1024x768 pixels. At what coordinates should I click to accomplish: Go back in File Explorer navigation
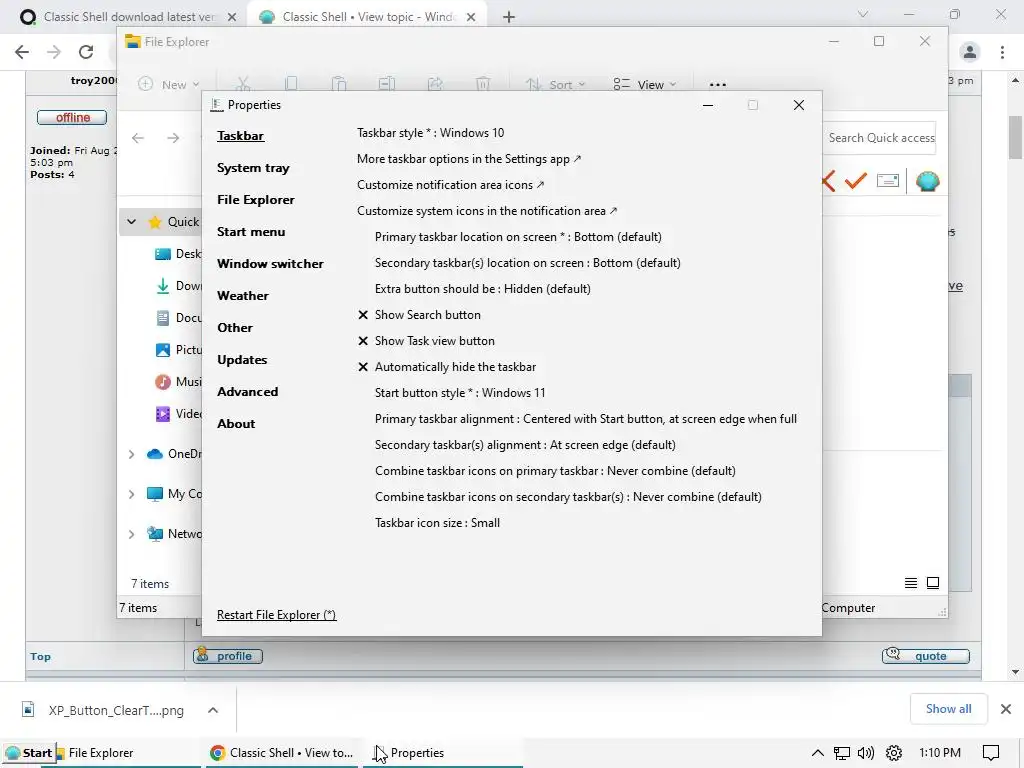pos(138,138)
